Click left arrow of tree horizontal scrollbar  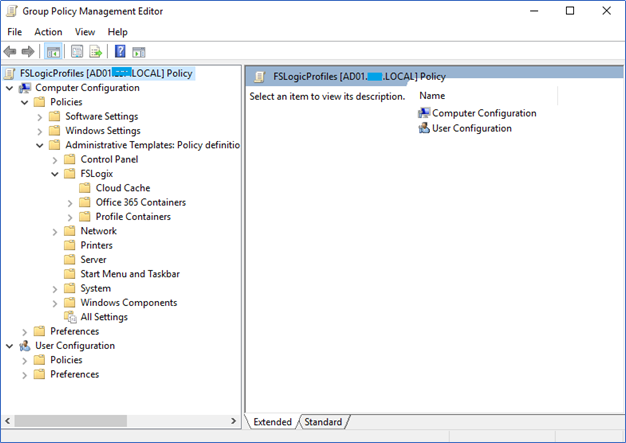coord(8,421)
